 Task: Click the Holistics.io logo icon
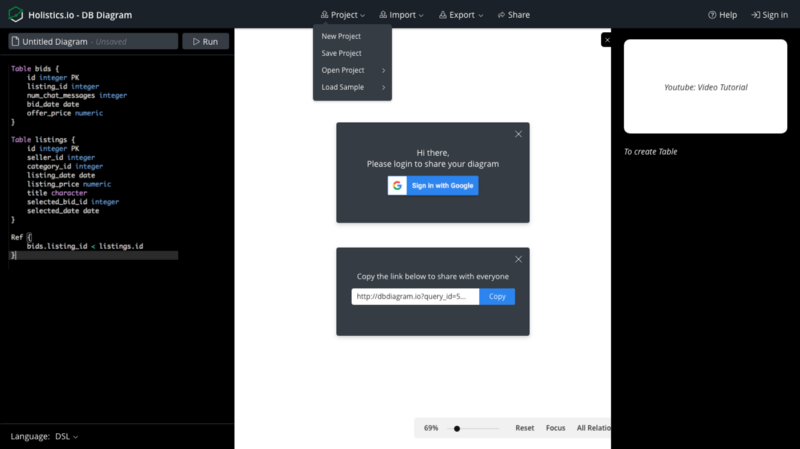[x=16, y=14]
